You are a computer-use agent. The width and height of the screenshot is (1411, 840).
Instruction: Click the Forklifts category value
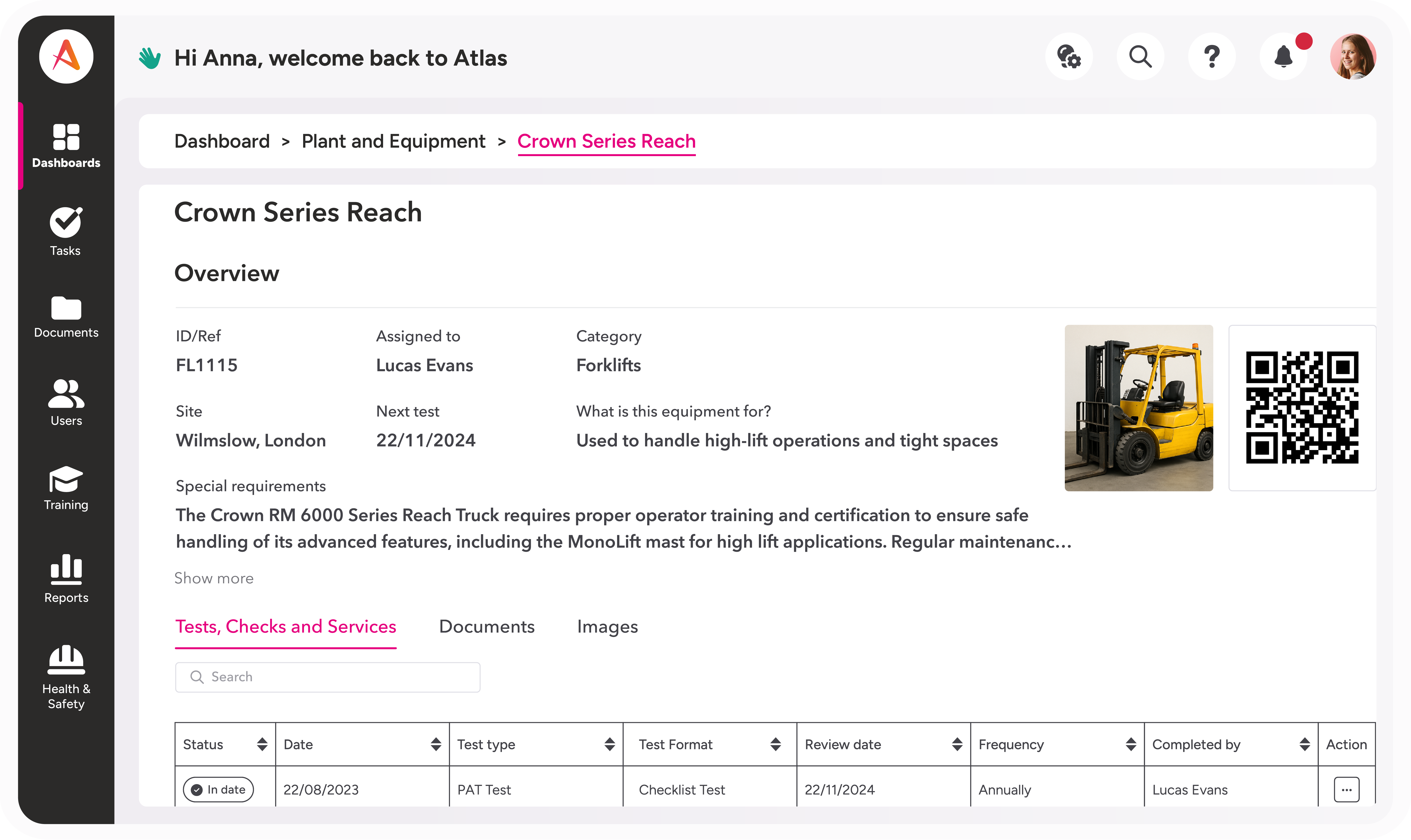point(609,365)
